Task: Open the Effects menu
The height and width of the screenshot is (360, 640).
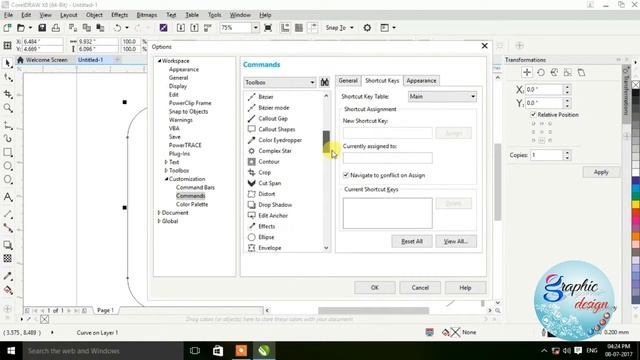Action: (x=119, y=15)
